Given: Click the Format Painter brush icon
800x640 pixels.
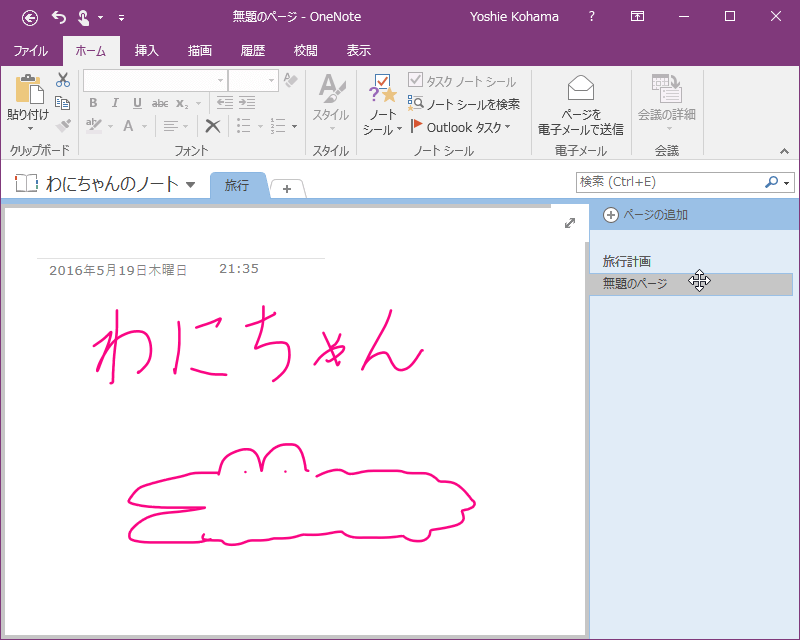Looking at the screenshot, I should click(63, 125).
